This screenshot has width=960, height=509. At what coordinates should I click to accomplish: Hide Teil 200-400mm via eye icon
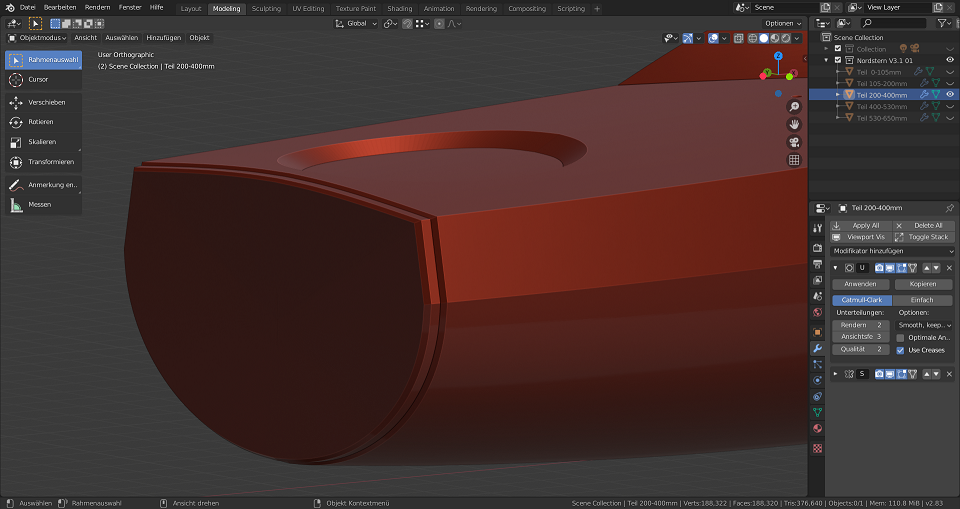tap(949, 95)
